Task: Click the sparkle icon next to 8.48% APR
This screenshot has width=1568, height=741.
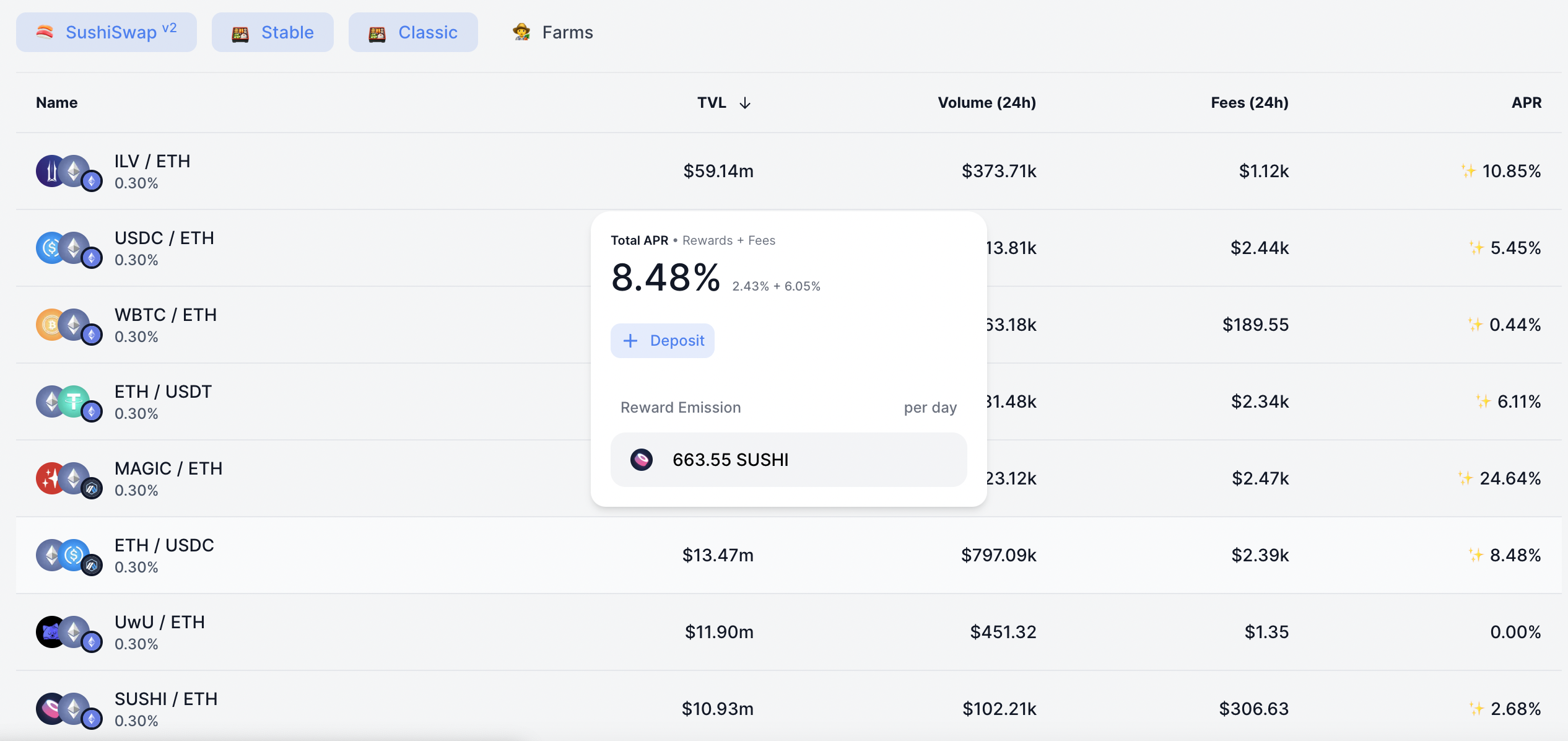Action: [x=1476, y=555]
